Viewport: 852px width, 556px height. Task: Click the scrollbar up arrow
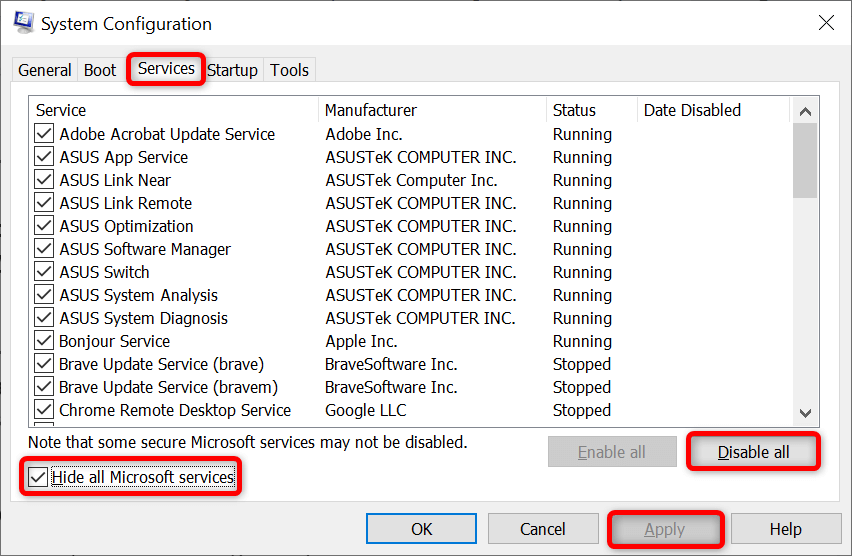[805, 111]
